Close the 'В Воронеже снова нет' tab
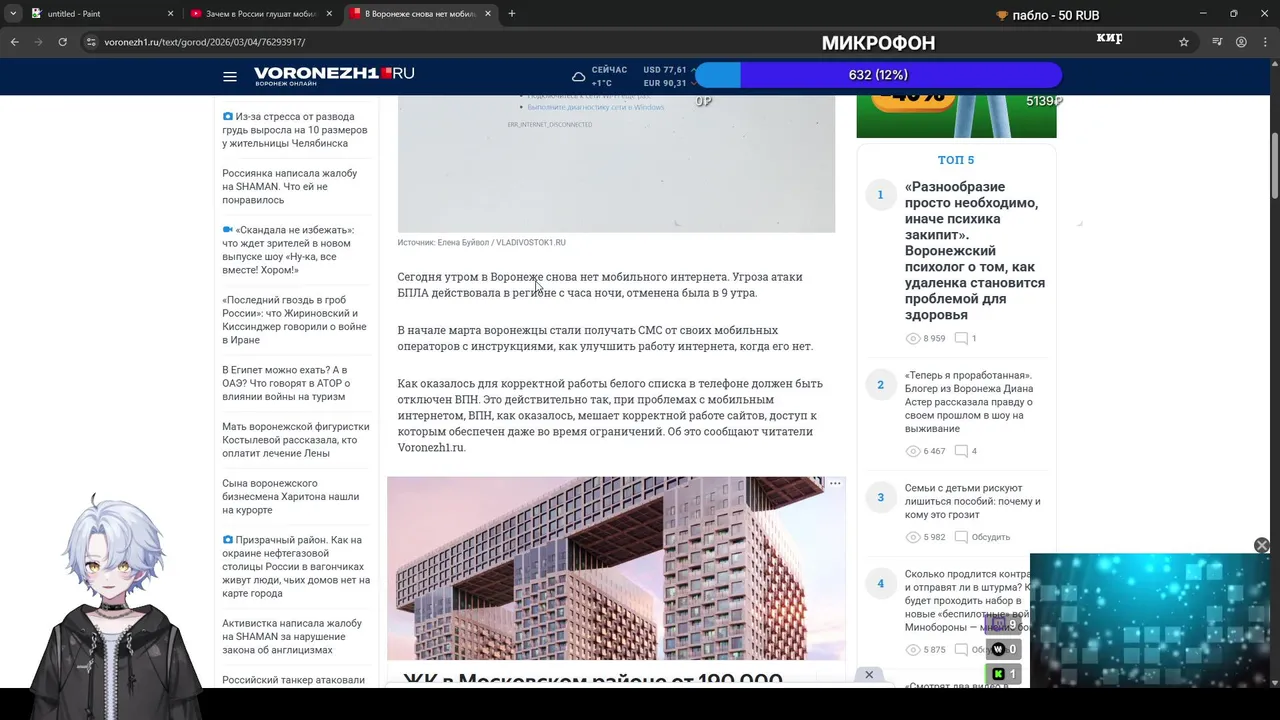This screenshot has width=1280, height=720. coord(488,14)
